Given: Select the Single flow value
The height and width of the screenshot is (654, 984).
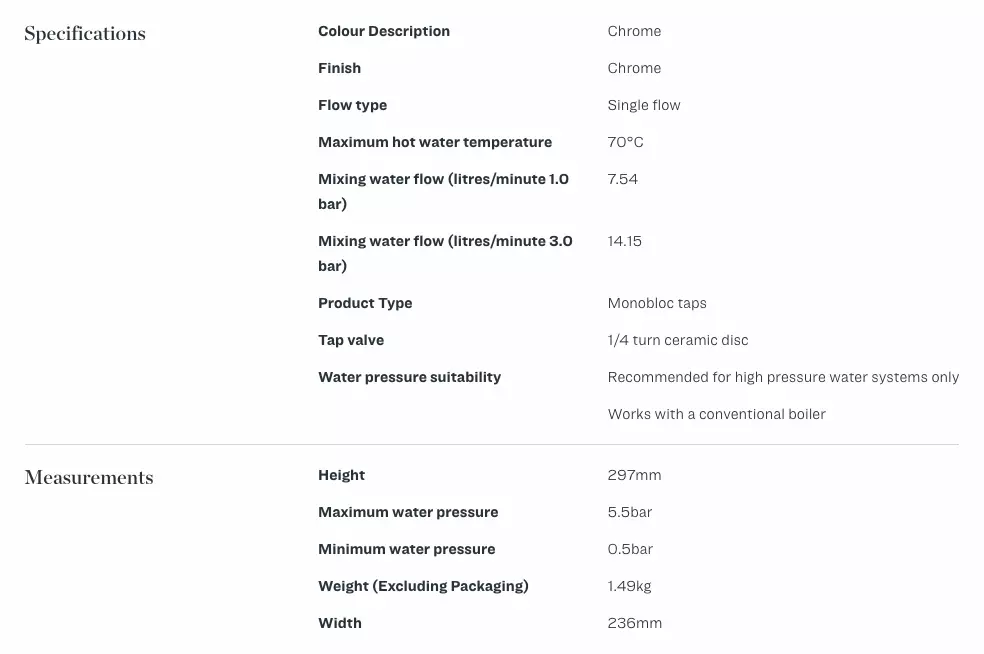Looking at the screenshot, I should coord(643,105).
